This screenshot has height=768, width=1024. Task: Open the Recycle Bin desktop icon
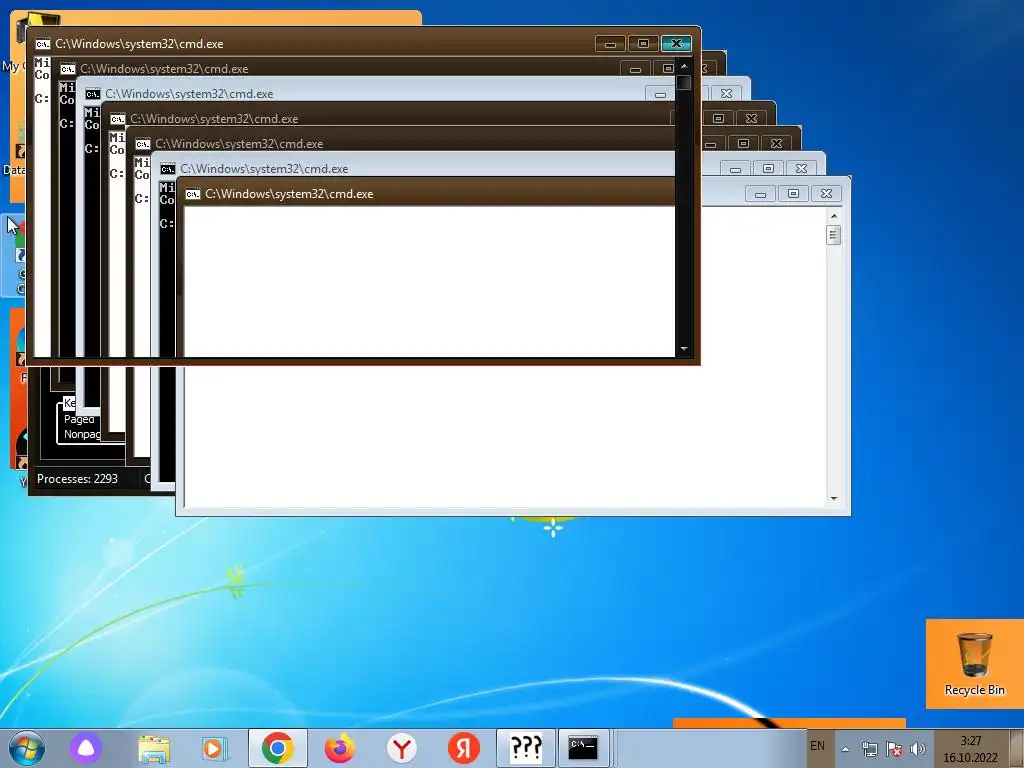pos(974,664)
